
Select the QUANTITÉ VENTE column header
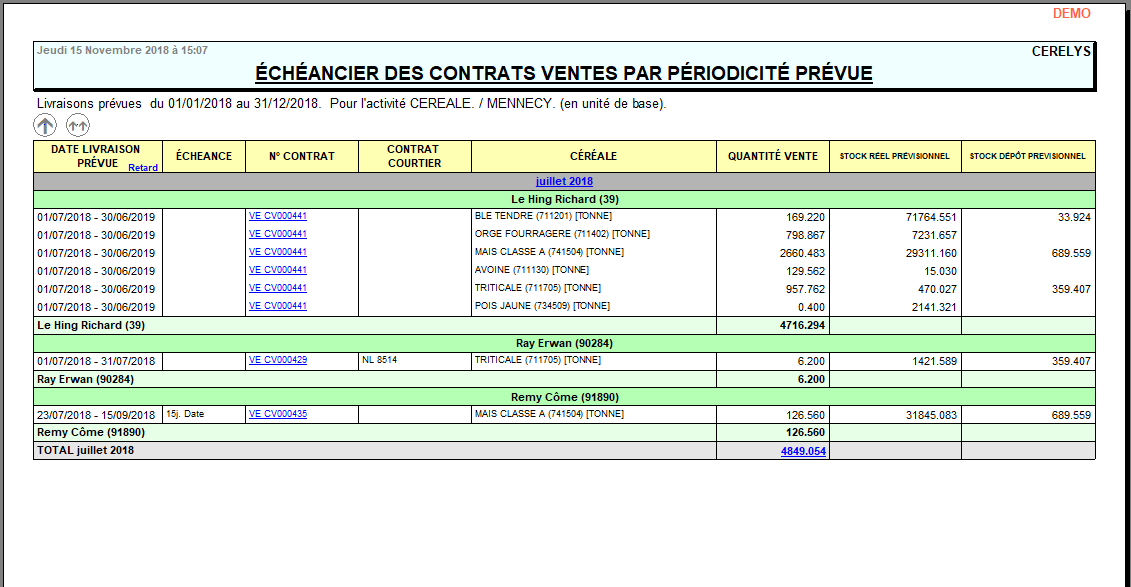[773, 156]
